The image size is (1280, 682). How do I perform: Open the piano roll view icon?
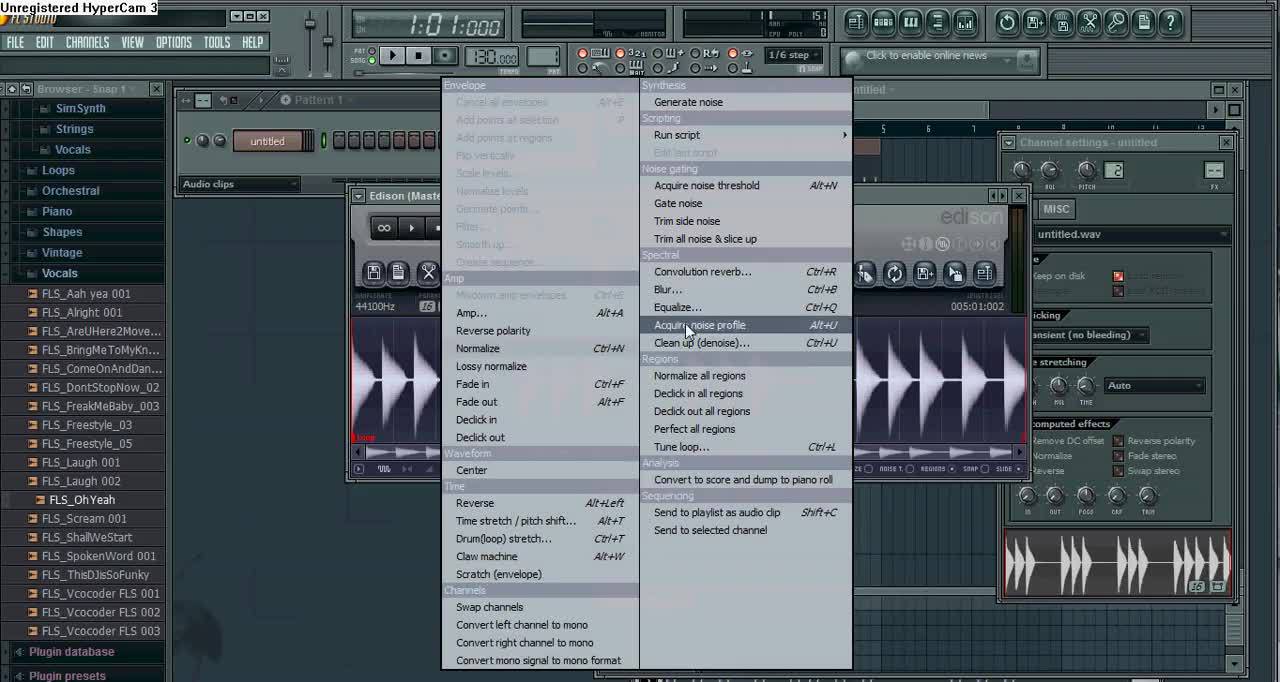910,22
